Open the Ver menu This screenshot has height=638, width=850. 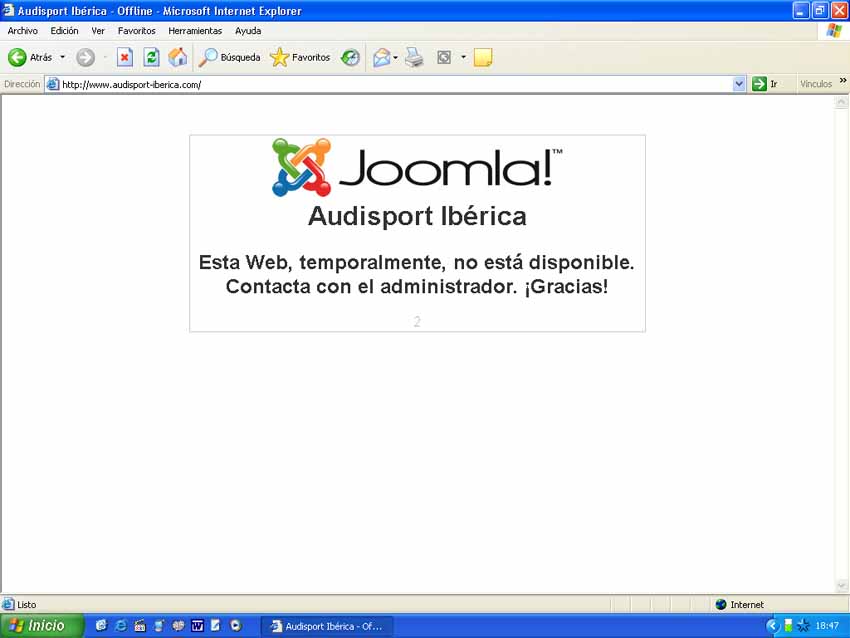pos(98,31)
